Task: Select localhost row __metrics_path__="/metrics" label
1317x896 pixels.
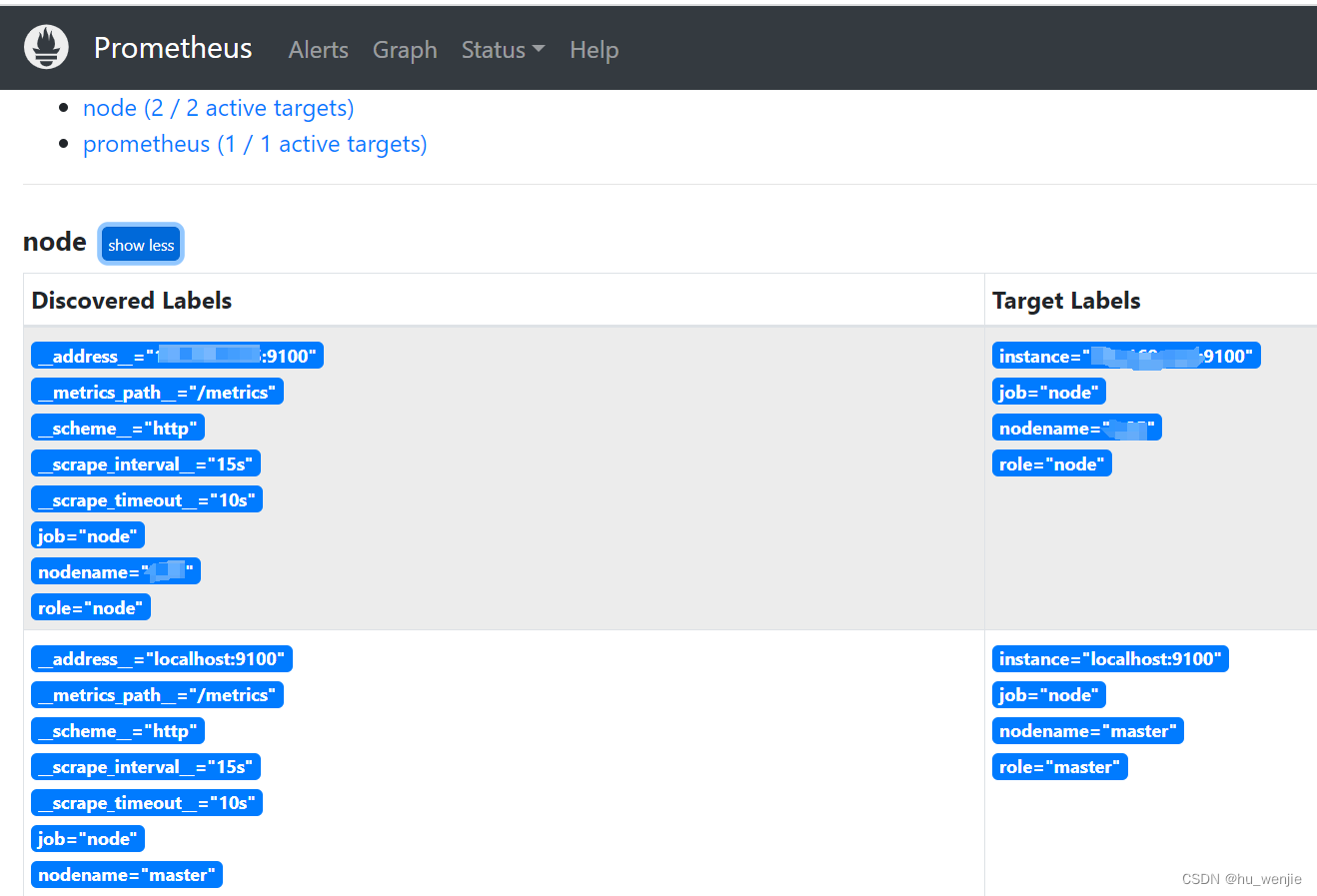Action: point(157,694)
